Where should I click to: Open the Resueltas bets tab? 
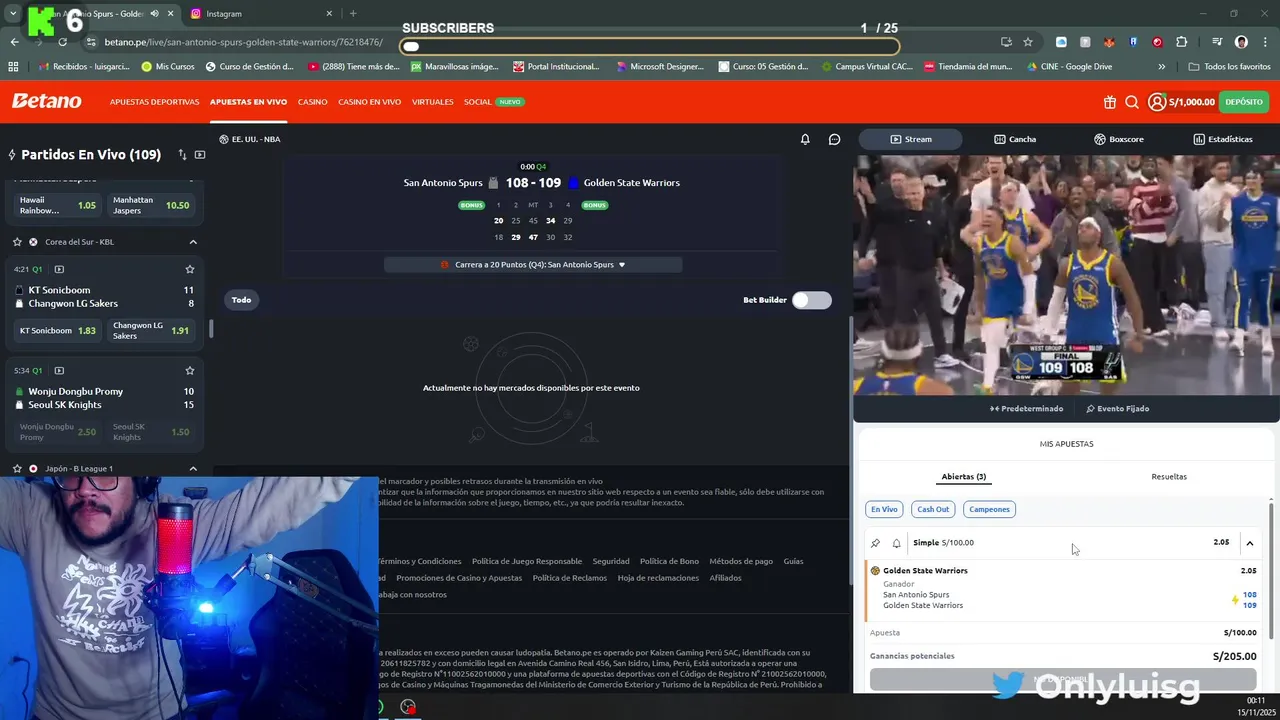(x=1169, y=477)
